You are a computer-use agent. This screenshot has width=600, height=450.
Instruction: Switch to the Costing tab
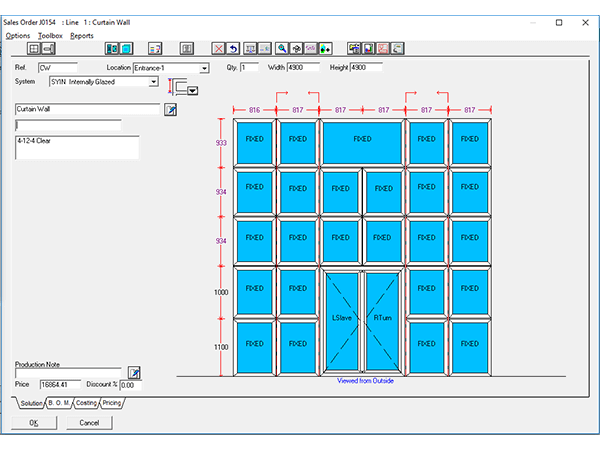pyautogui.click(x=86, y=402)
